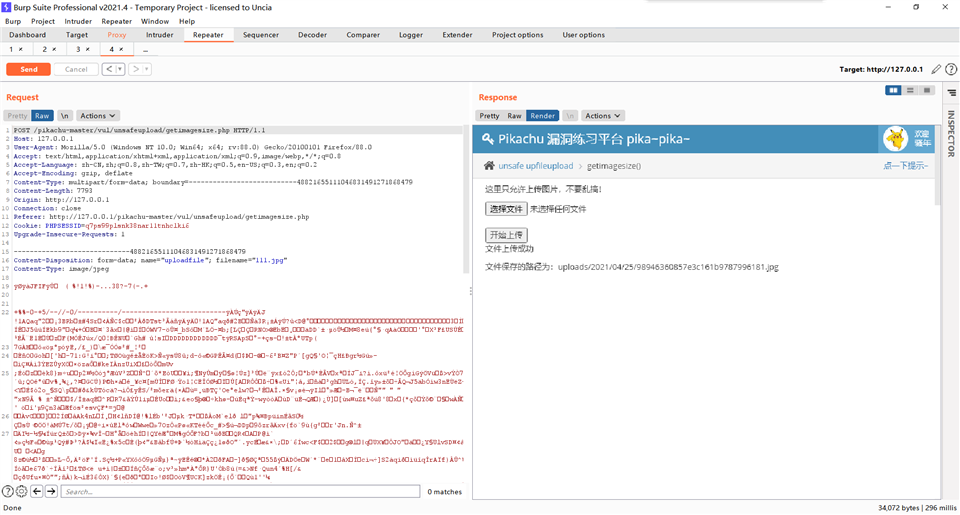Screen dimensions: 960x515
Task: Click the response panel vertical scrollbar
Action: click(x=937, y=165)
